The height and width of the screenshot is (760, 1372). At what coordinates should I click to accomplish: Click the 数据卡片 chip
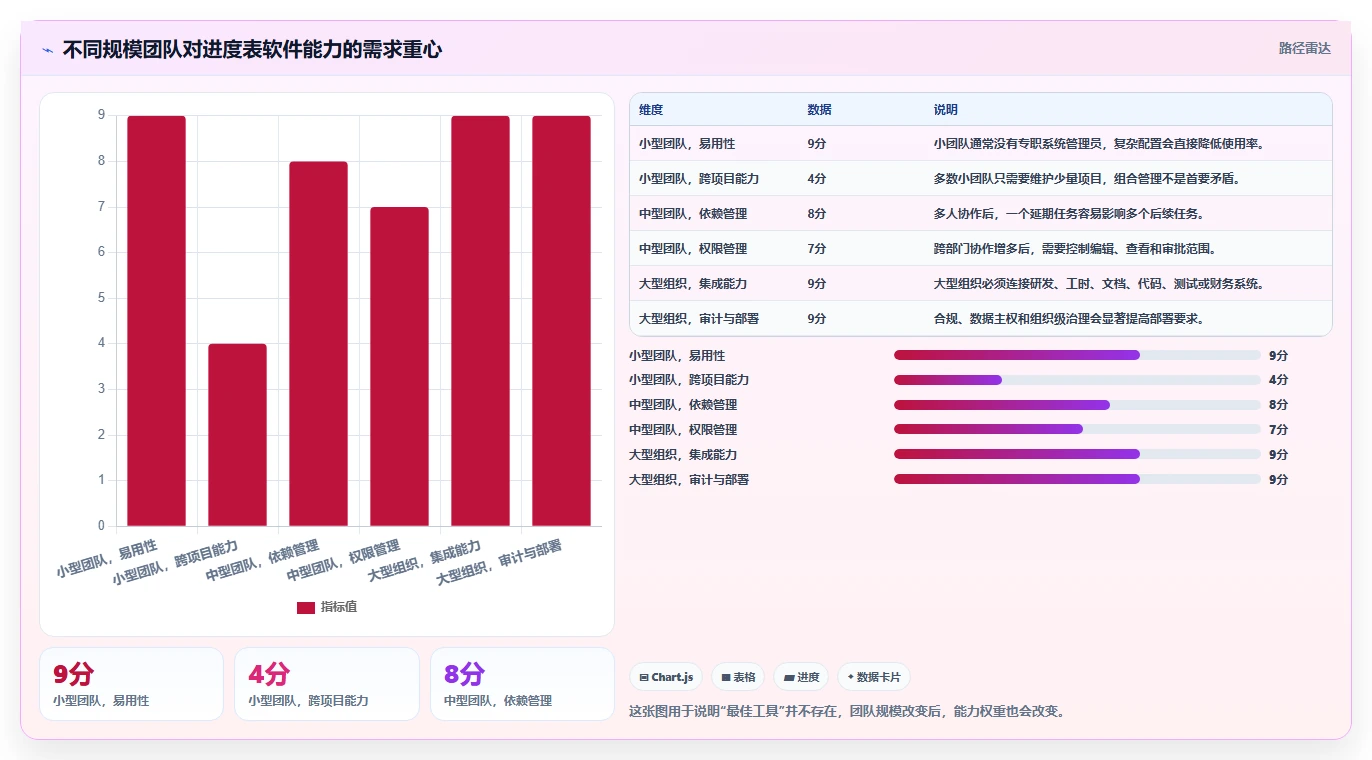point(874,677)
